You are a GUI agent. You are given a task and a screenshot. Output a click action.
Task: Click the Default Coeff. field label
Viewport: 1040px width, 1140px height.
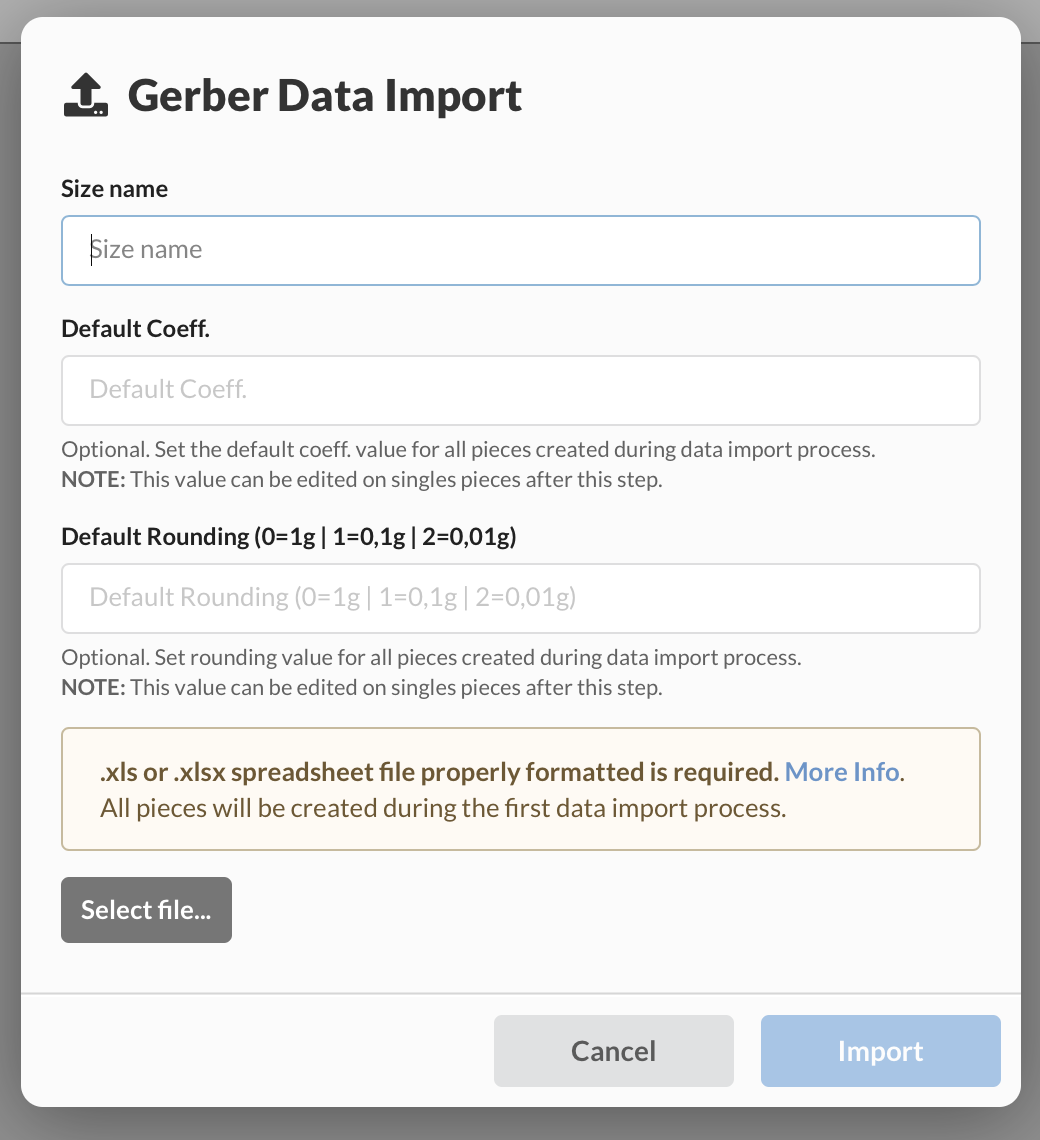(135, 329)
